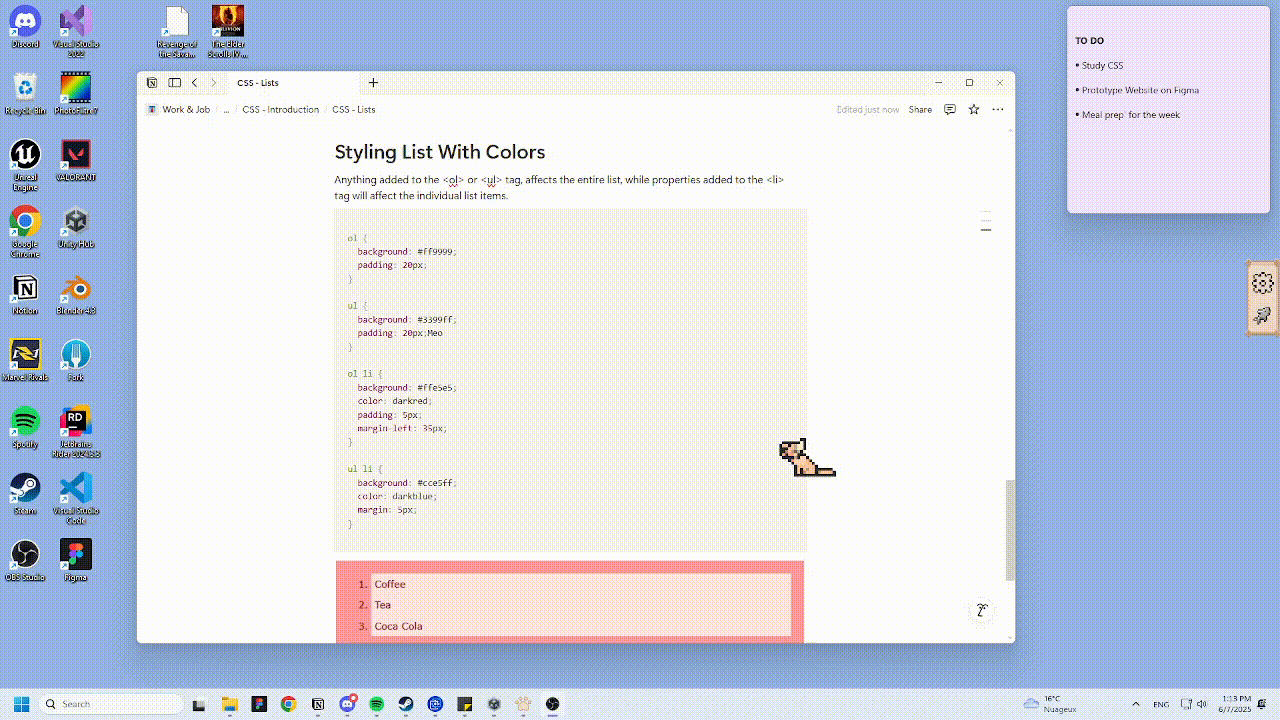Open Figma from the taskbar
Screen dimensions: 1280x720
[259, 704]
